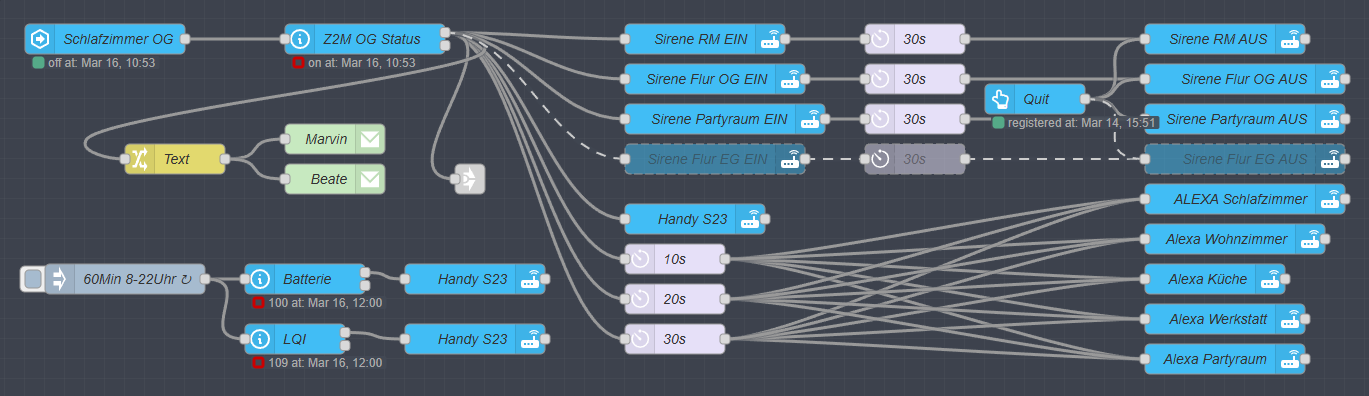Click the Text node shuffle switch icon

click(x=140, y=159)
